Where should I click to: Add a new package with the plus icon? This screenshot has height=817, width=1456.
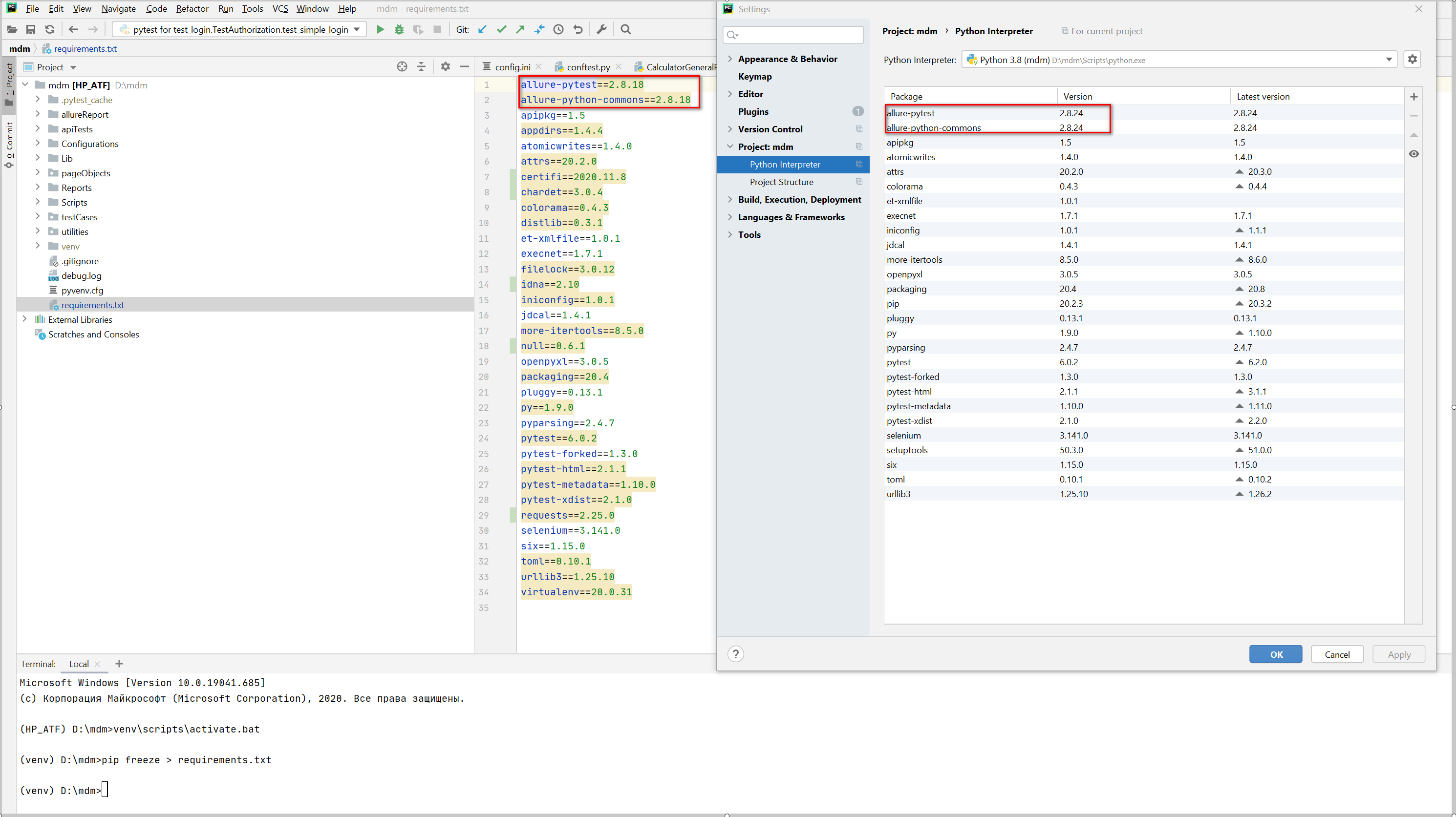pyautogui.click(x=1413, y=97)
